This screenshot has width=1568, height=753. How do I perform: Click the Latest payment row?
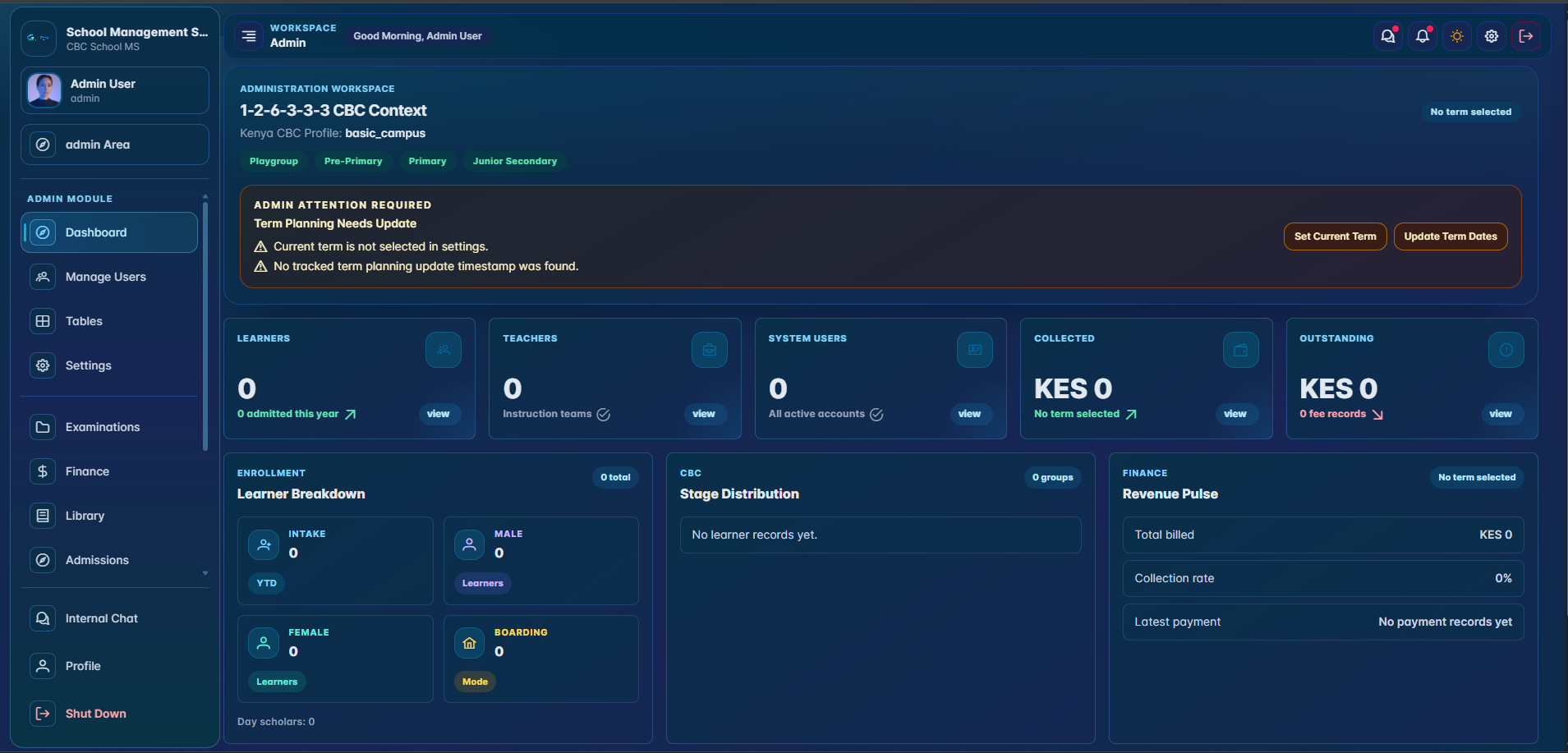(1323, 622)
